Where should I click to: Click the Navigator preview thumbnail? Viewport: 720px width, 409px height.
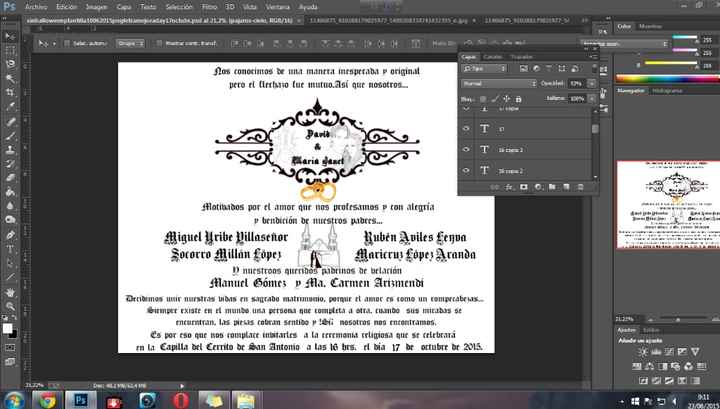(x=668, y=204)
